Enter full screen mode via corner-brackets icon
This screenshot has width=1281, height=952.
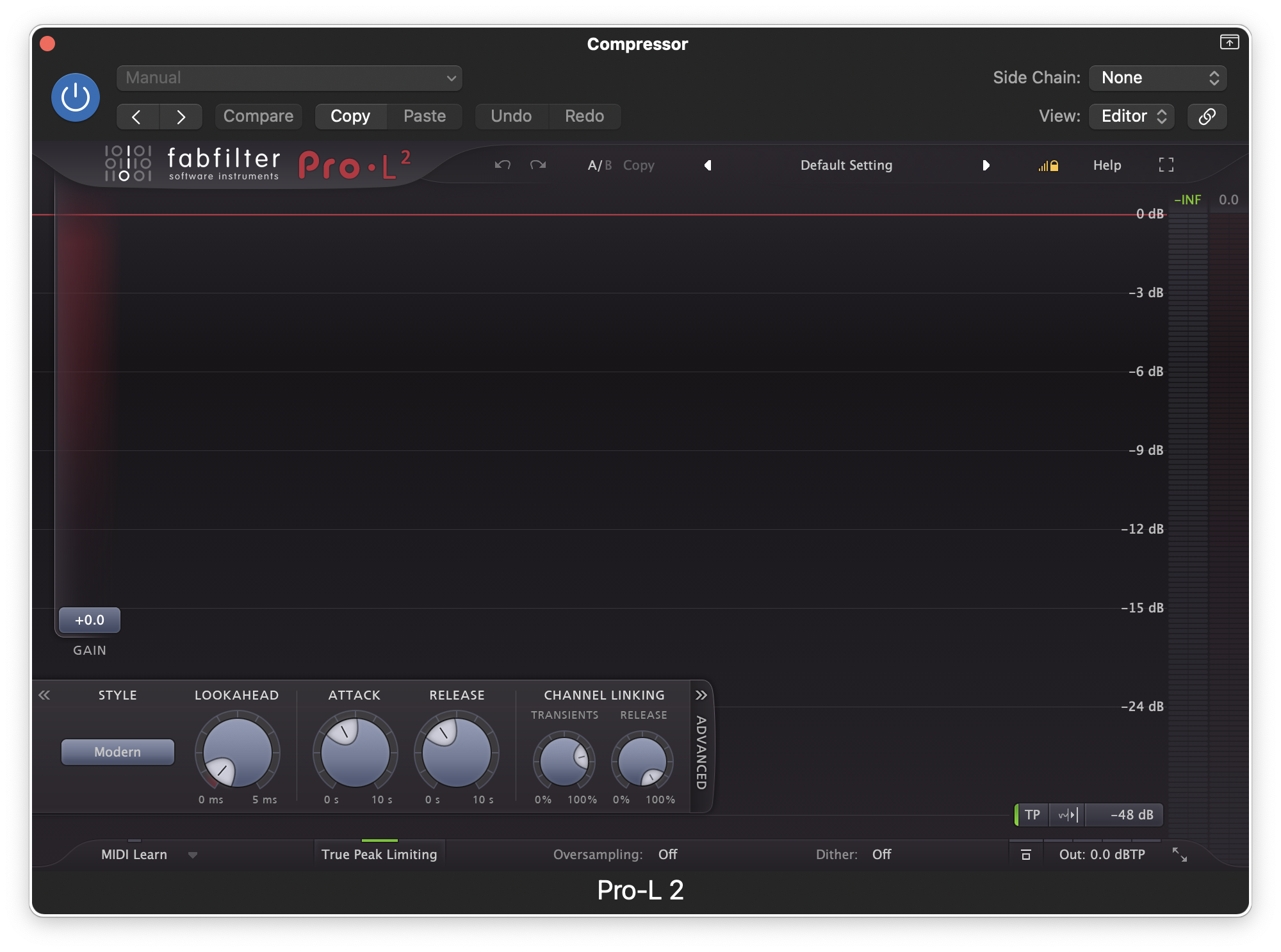[1166, 165]
